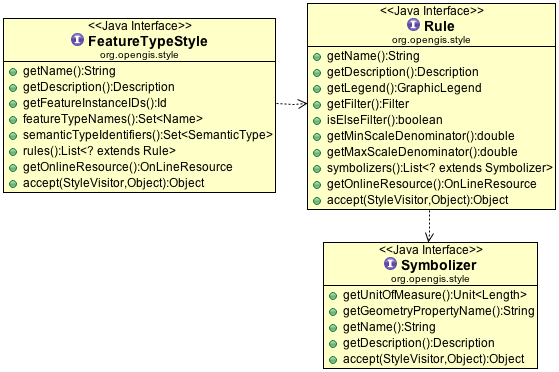This screenshot has height=372, width=559.
Task: Select accept(StyleVisitor,Object) in Rule
Action: tap(418, 200)
